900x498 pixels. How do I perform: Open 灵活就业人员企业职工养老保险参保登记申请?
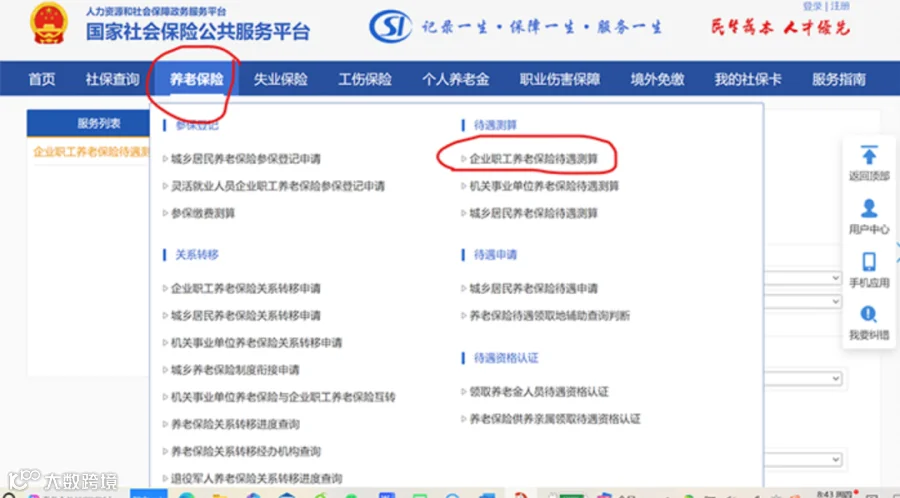(278, 186)
